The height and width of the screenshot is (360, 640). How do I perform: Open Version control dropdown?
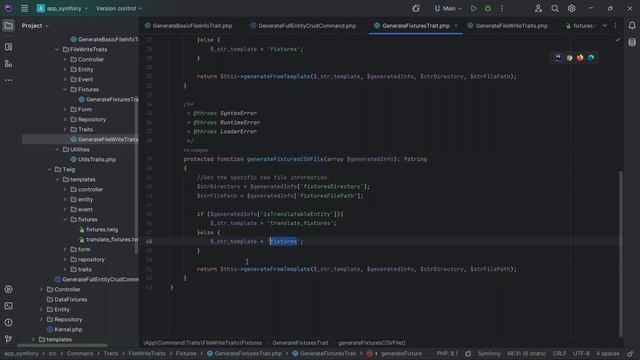(x=119, y=8)
